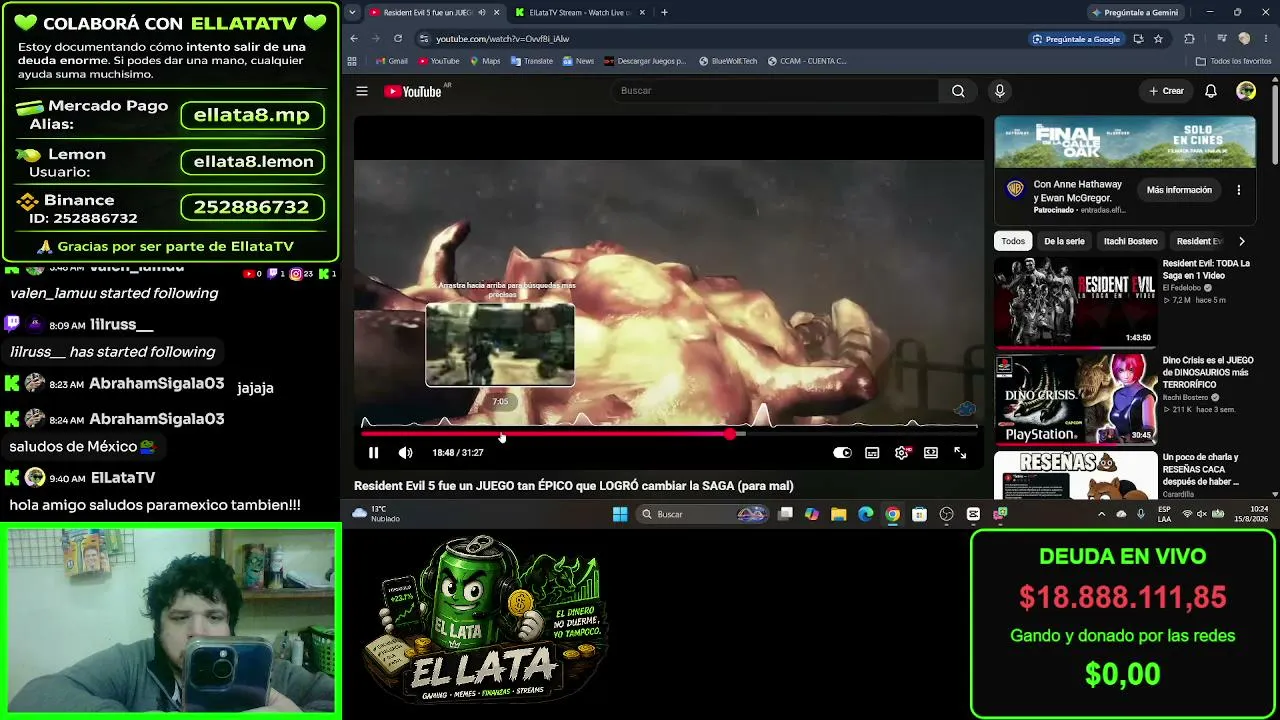Open the Translate bookmark
The width and height of the screenshot is (1280, 720).
point(531,61)
